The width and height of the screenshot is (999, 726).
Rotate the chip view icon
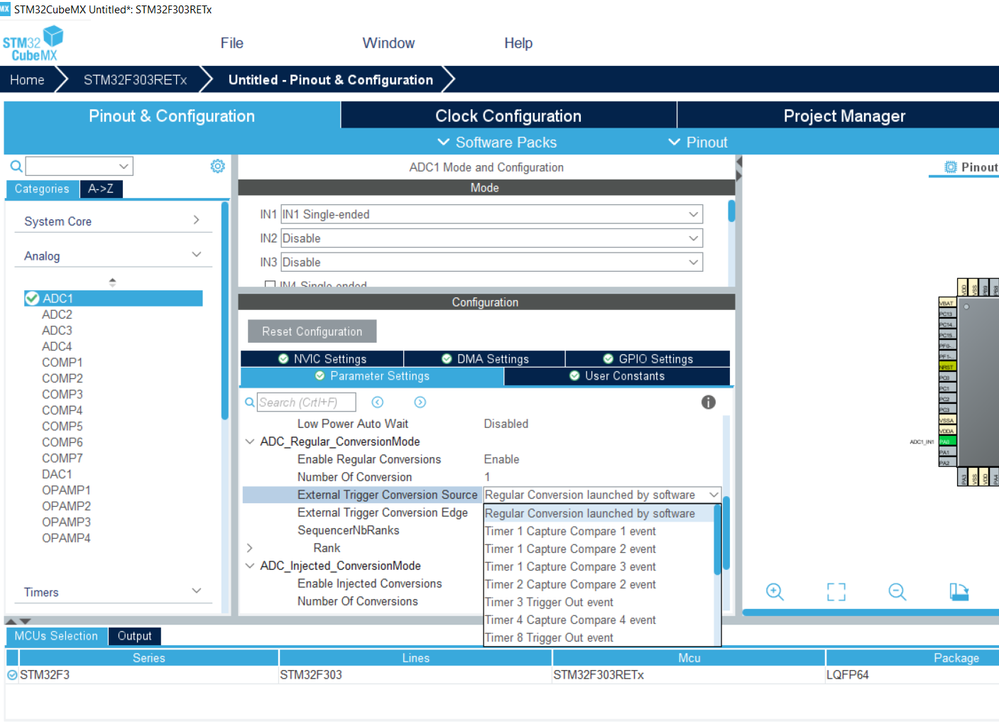pos(959,592)
